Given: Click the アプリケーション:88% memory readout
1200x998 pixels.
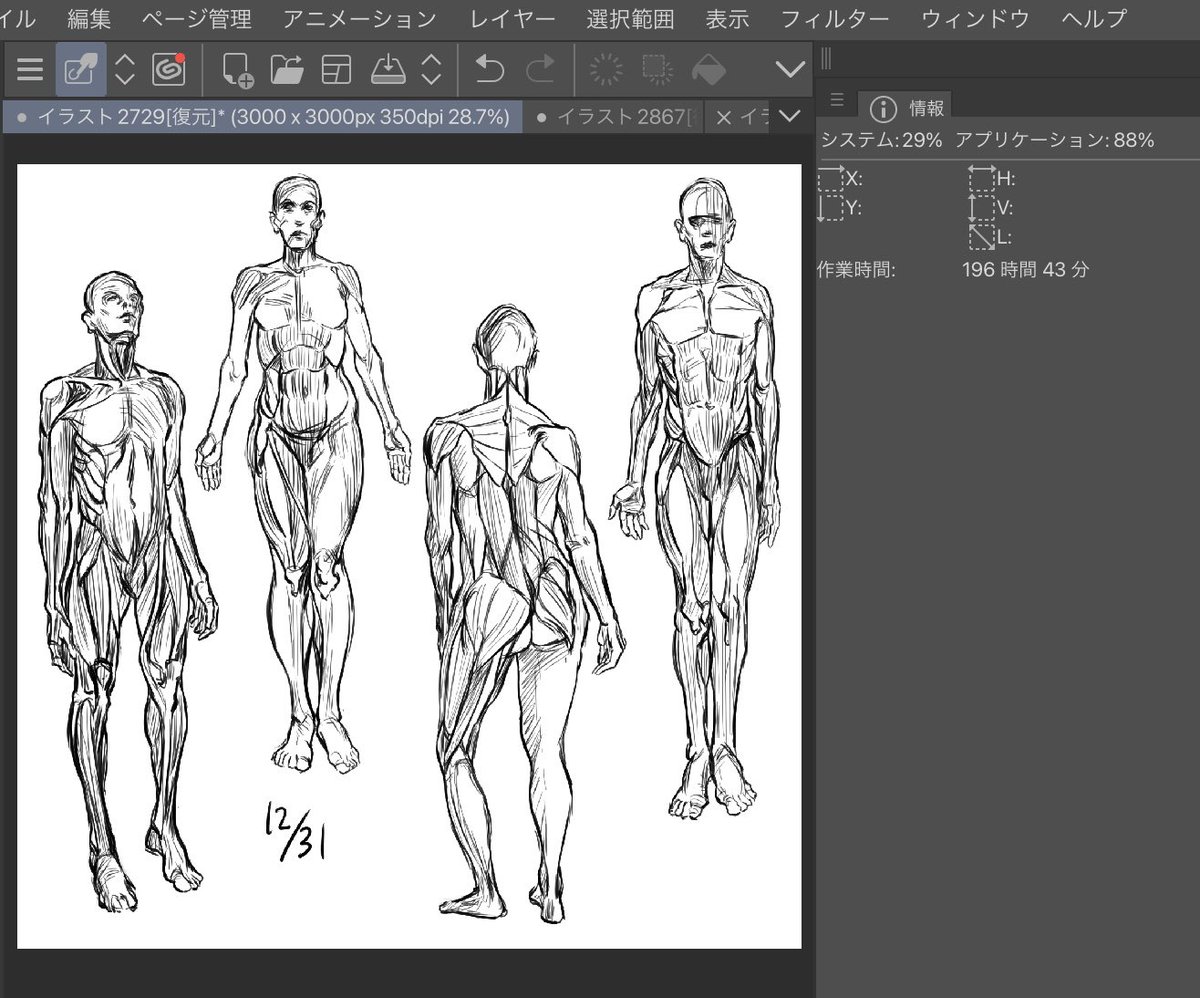Looking at the screenshot, I should 1055,140.
